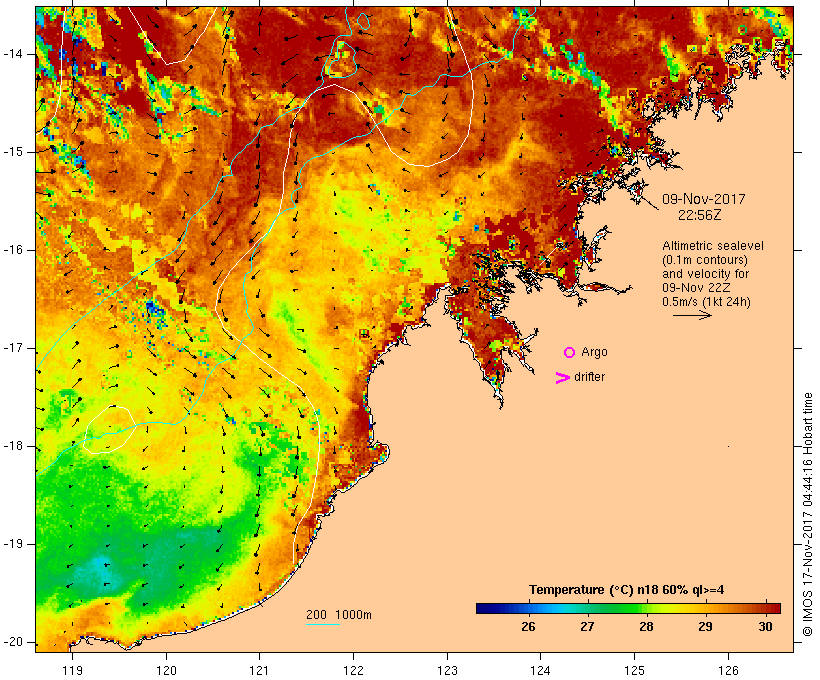Click longitude axis label "123"
820x680 pixels.
click(x=447, y=670)
